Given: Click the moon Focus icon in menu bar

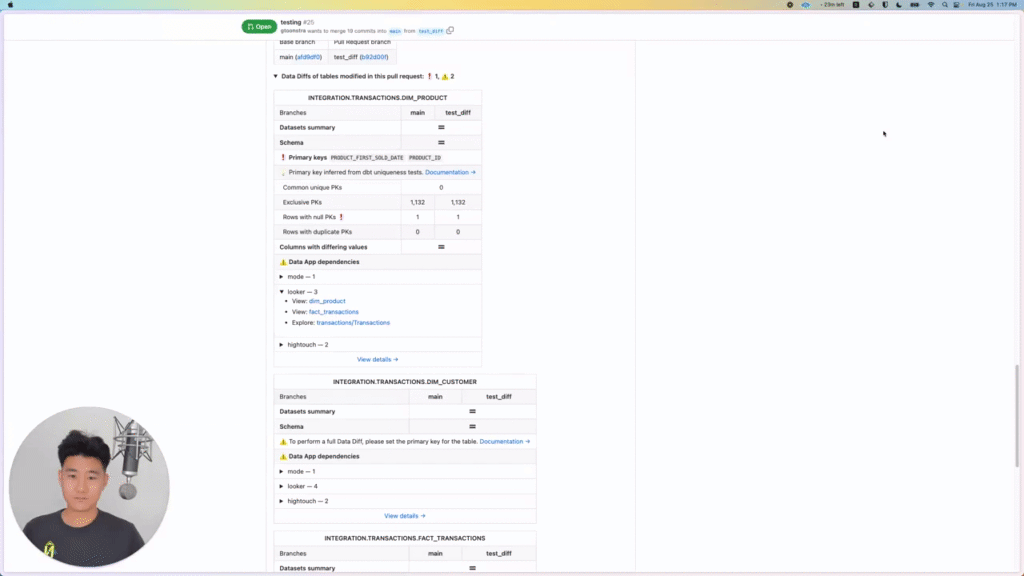Looking at the screenshot, I should pos(899,5).
